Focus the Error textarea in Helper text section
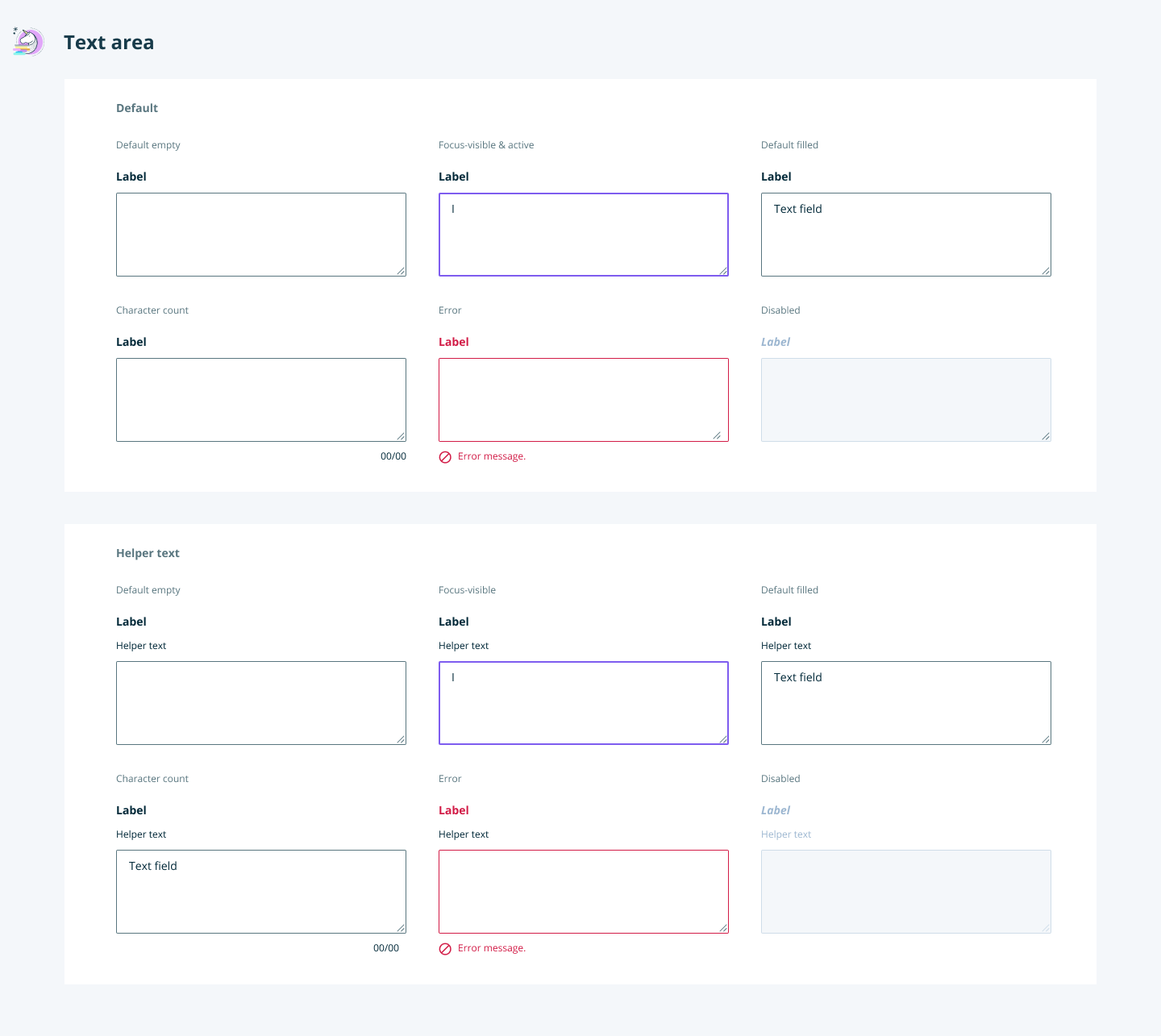The height and width of the screenshot is (1036, 1161). pyautogui.click(x=584, y=892)
